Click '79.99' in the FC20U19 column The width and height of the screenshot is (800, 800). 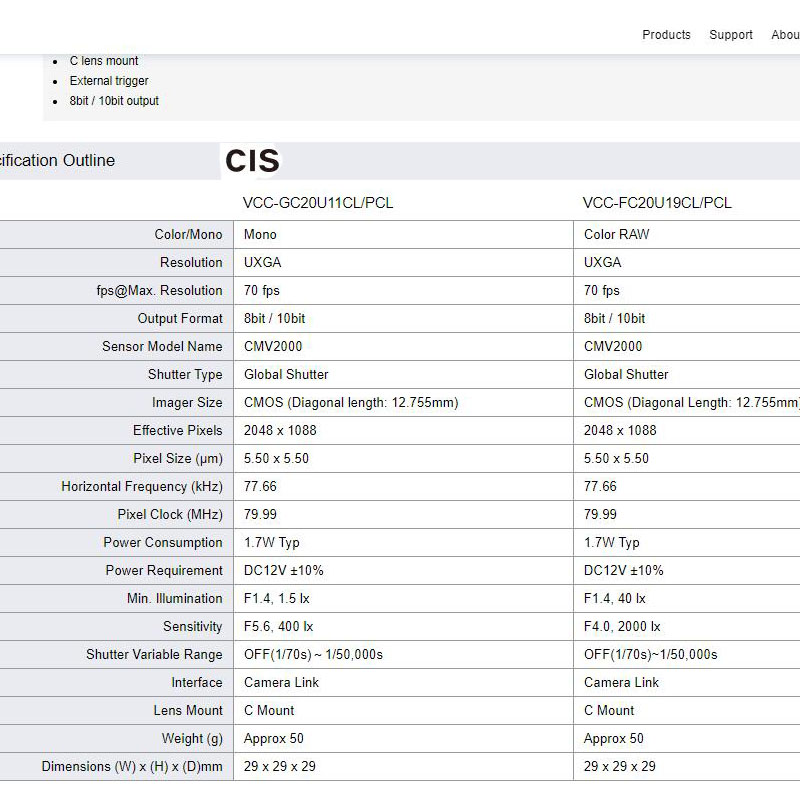tap(600, 515)
